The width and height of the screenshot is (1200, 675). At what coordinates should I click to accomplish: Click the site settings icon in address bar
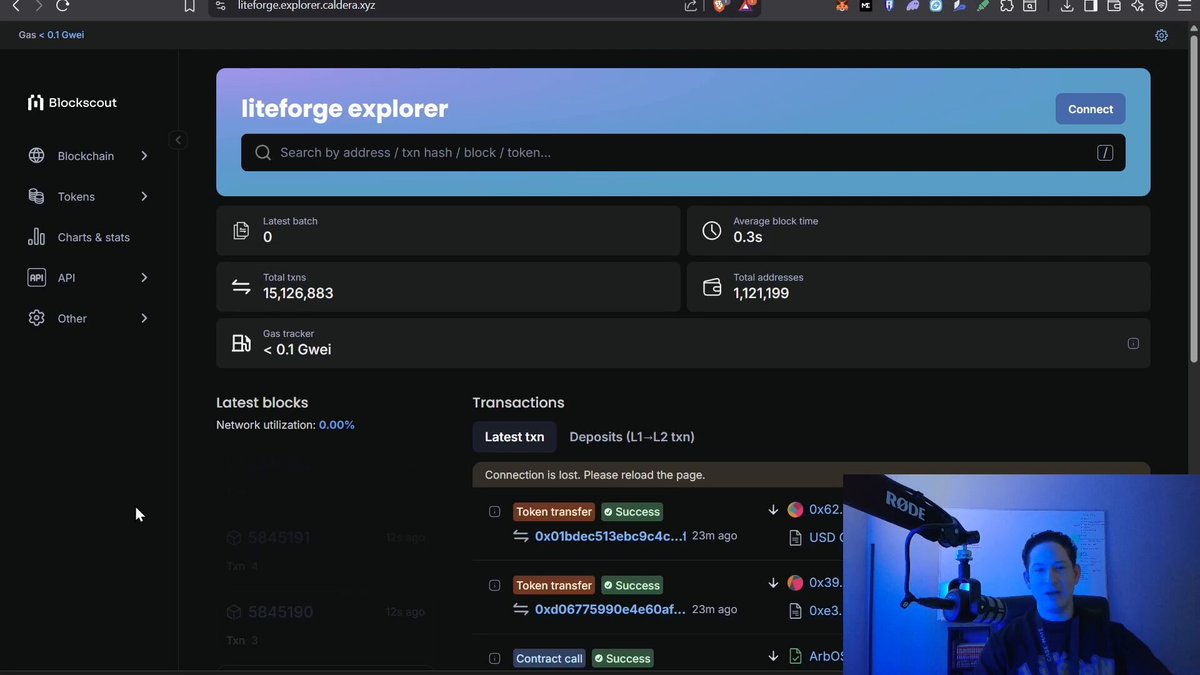coord(222,5)
